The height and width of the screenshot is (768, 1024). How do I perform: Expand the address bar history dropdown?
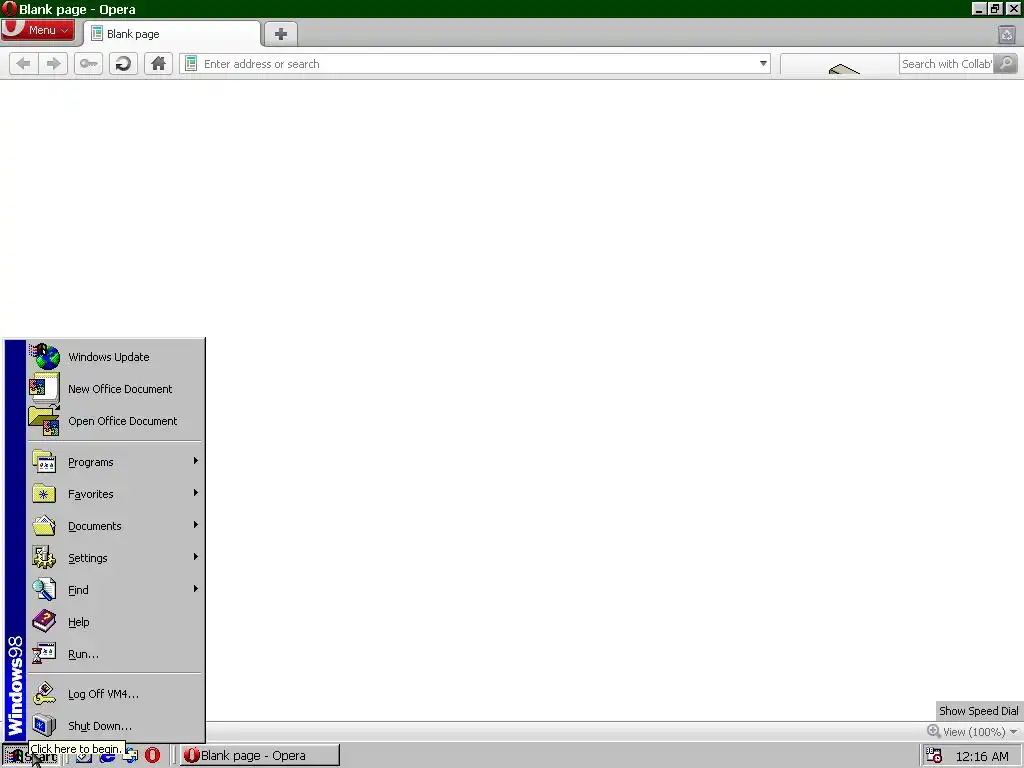coord(763,63)
